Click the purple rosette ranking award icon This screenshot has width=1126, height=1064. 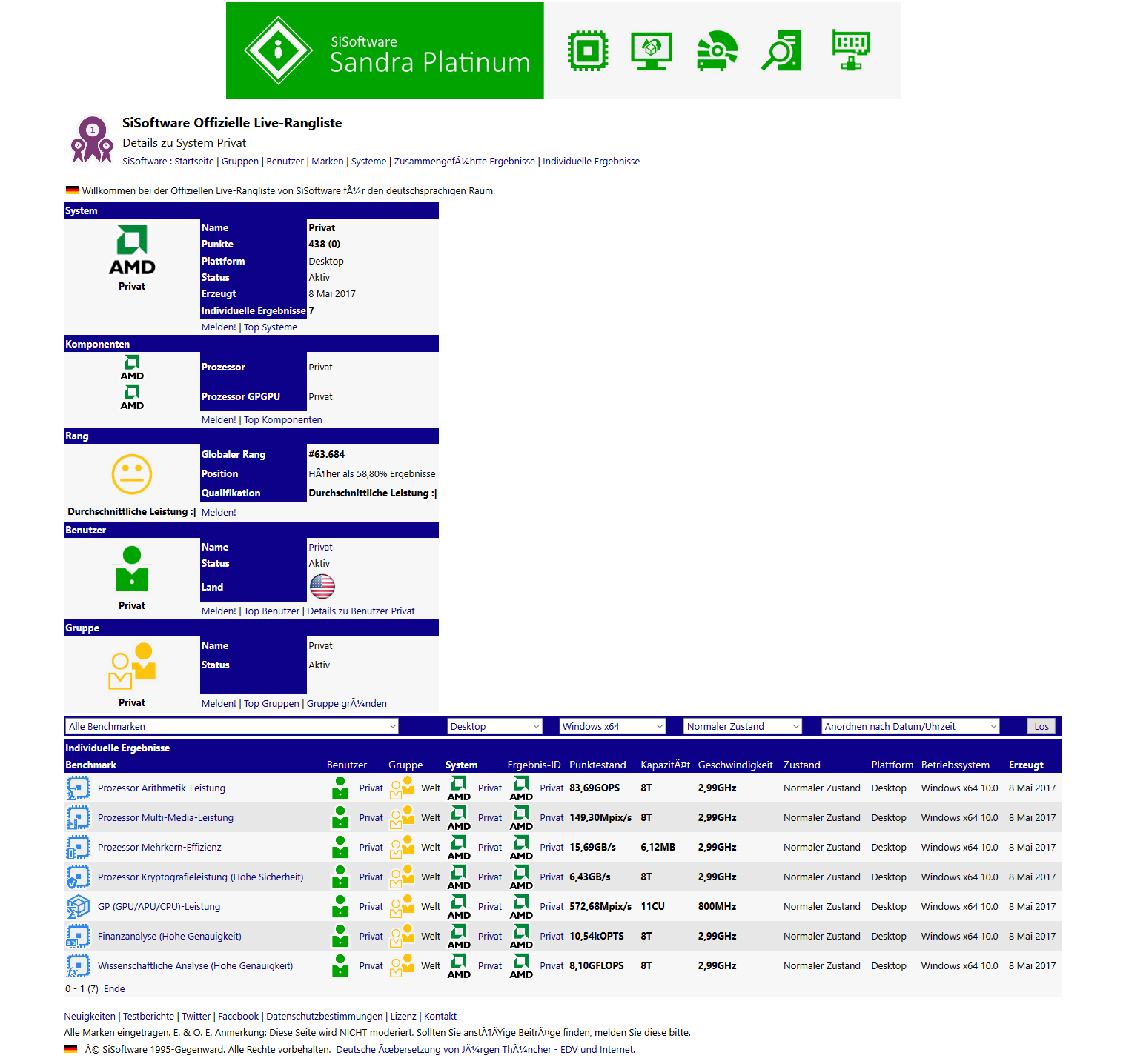pyautogui.click(x=92, y=139)
